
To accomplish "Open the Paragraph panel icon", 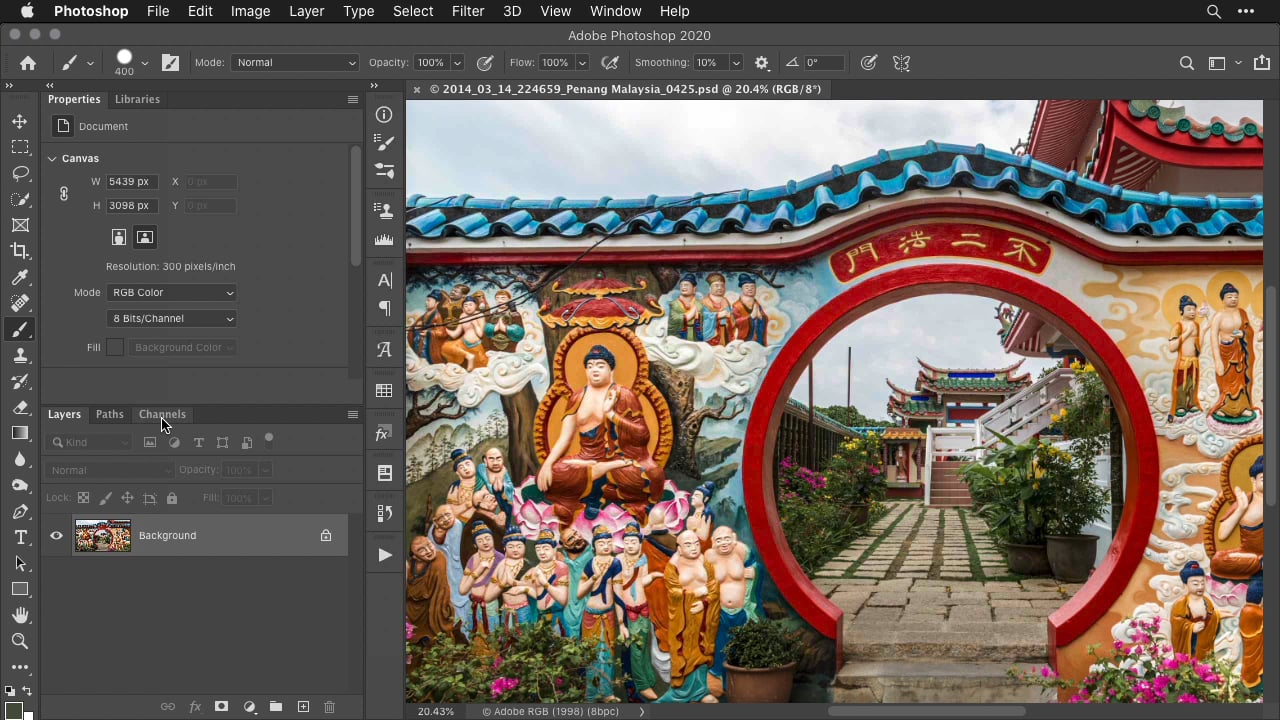I will tap(384, 308).
